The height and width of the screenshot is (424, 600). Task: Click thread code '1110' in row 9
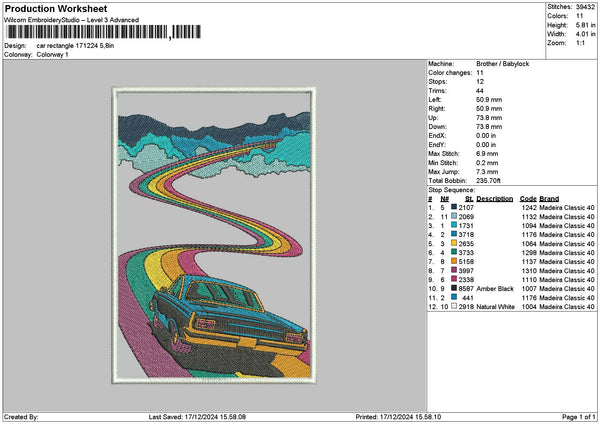[529, 280]
